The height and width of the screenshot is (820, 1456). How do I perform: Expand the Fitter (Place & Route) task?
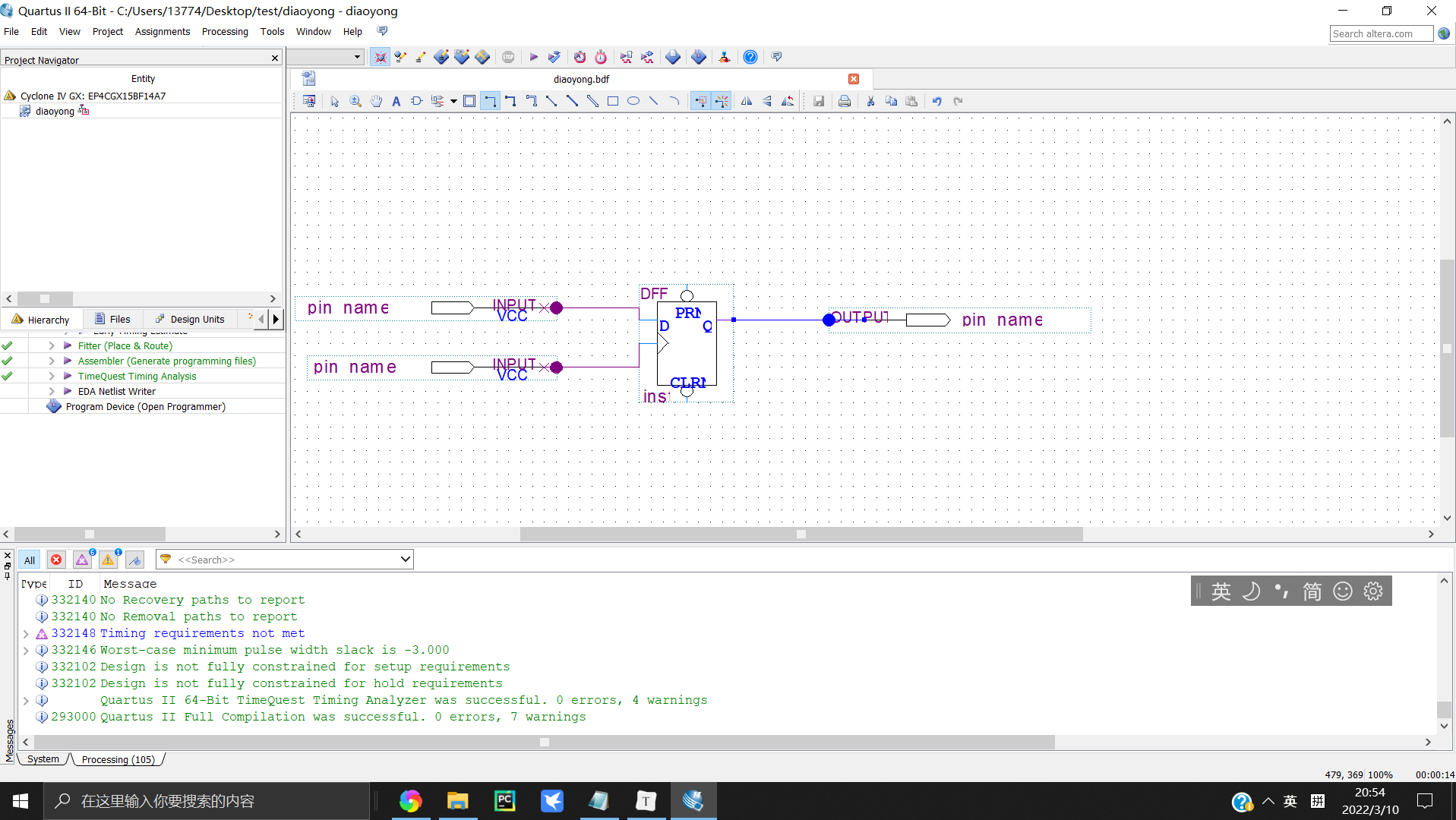(52, 345)
